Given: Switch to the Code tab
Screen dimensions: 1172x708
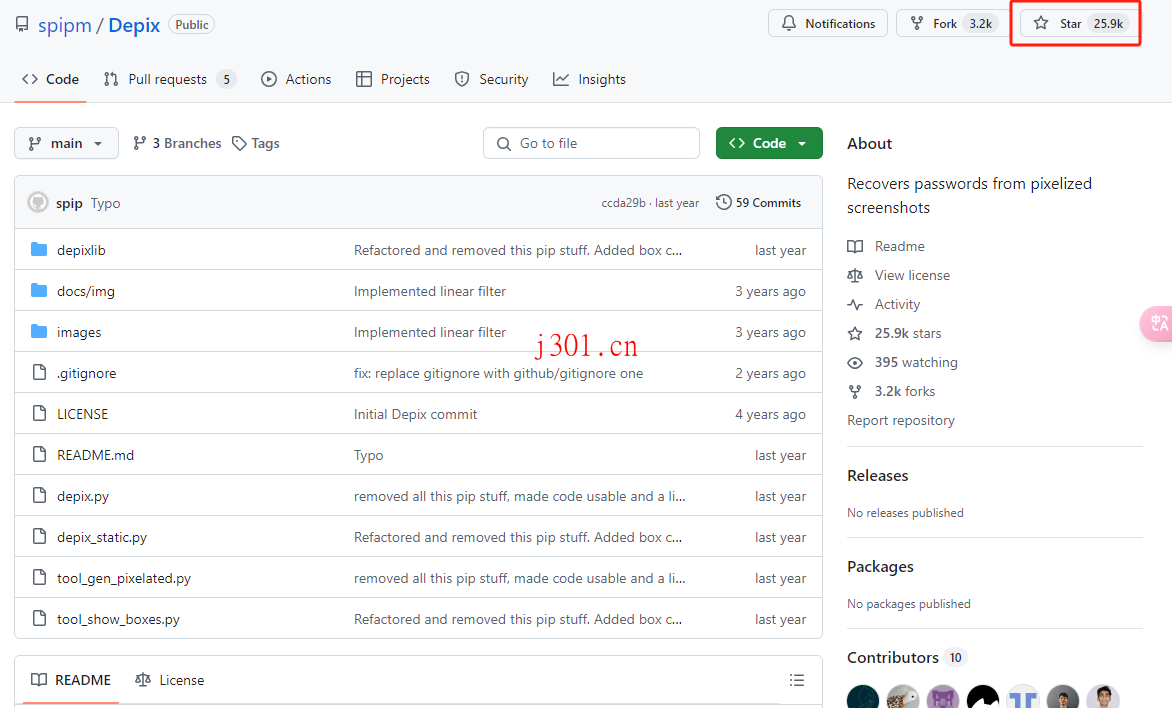Looking at the screenshot, I should click(51, 79).
